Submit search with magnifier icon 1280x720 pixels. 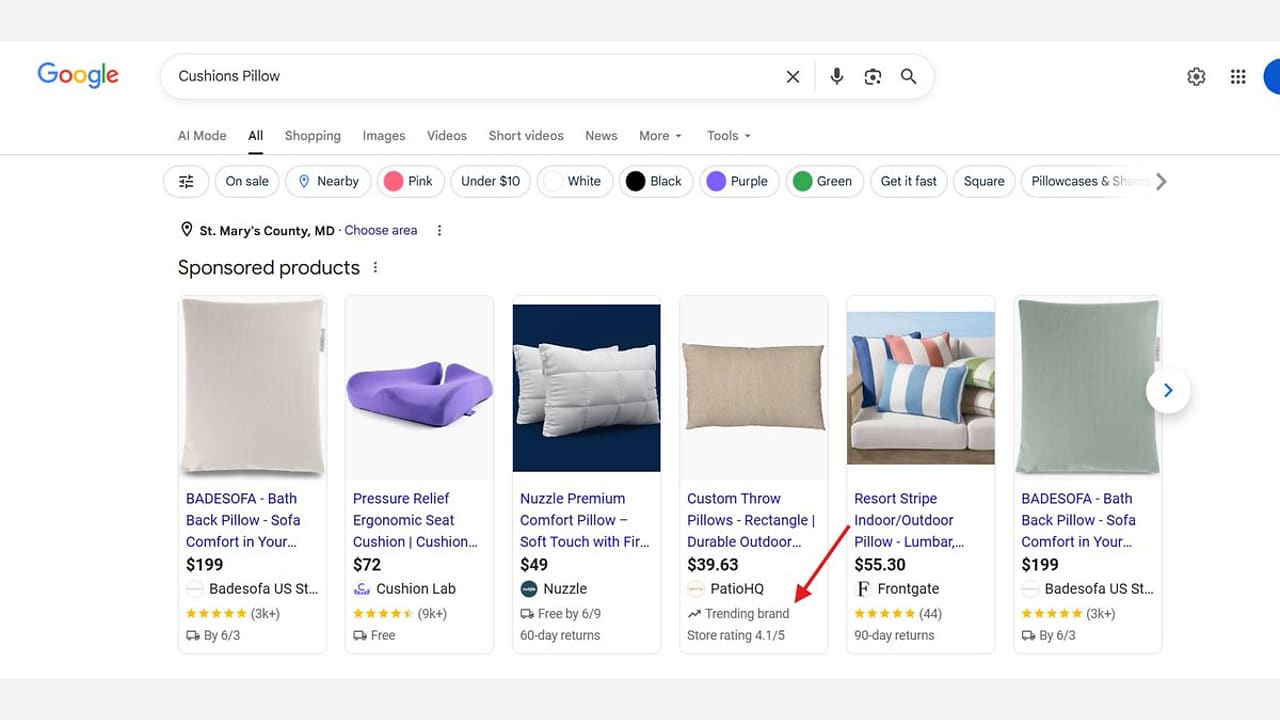[909, 76]
